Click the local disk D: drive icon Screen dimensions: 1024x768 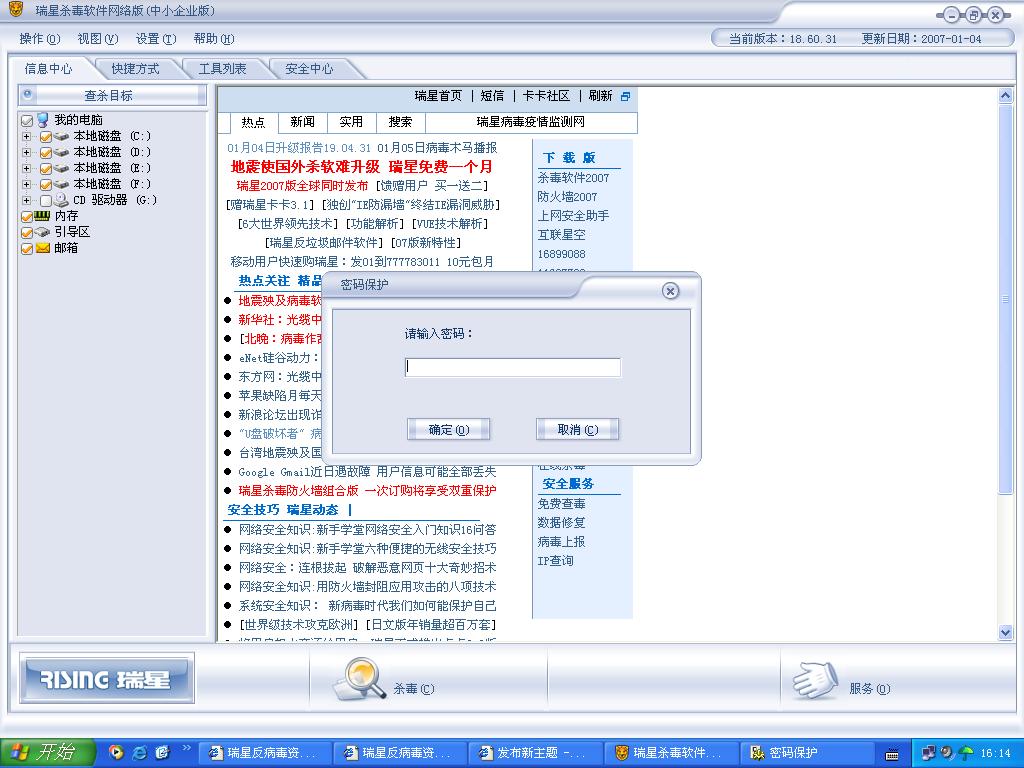(61, 152)
